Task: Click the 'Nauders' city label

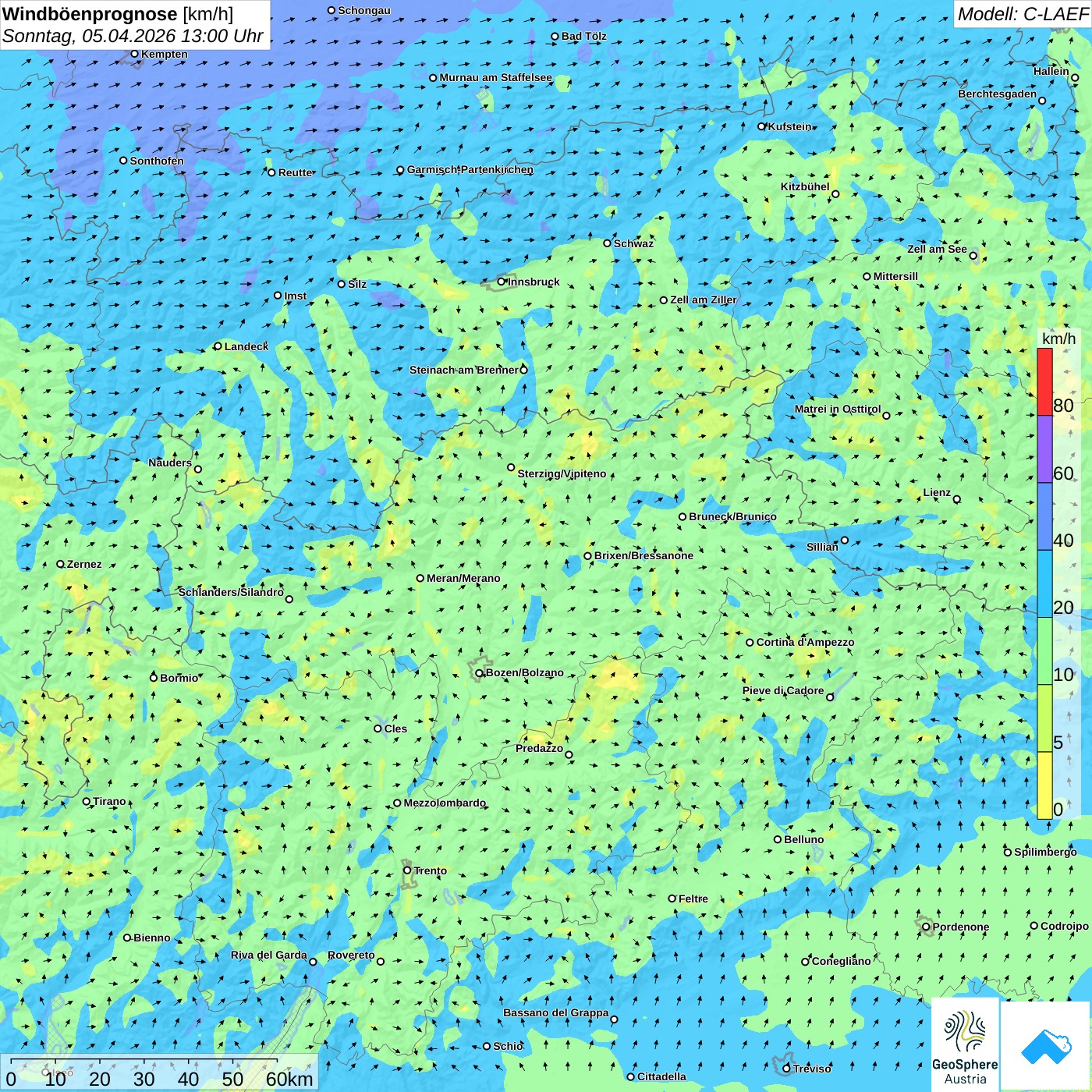Action: (170, 463)
